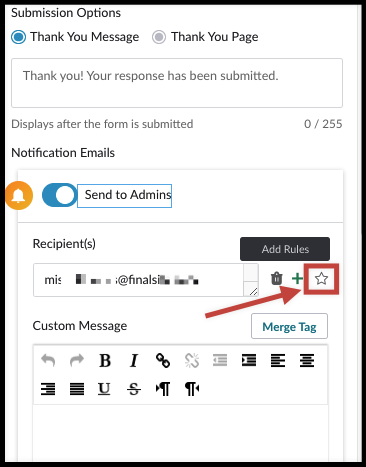Select the Thank You Page option

(159, 37)
